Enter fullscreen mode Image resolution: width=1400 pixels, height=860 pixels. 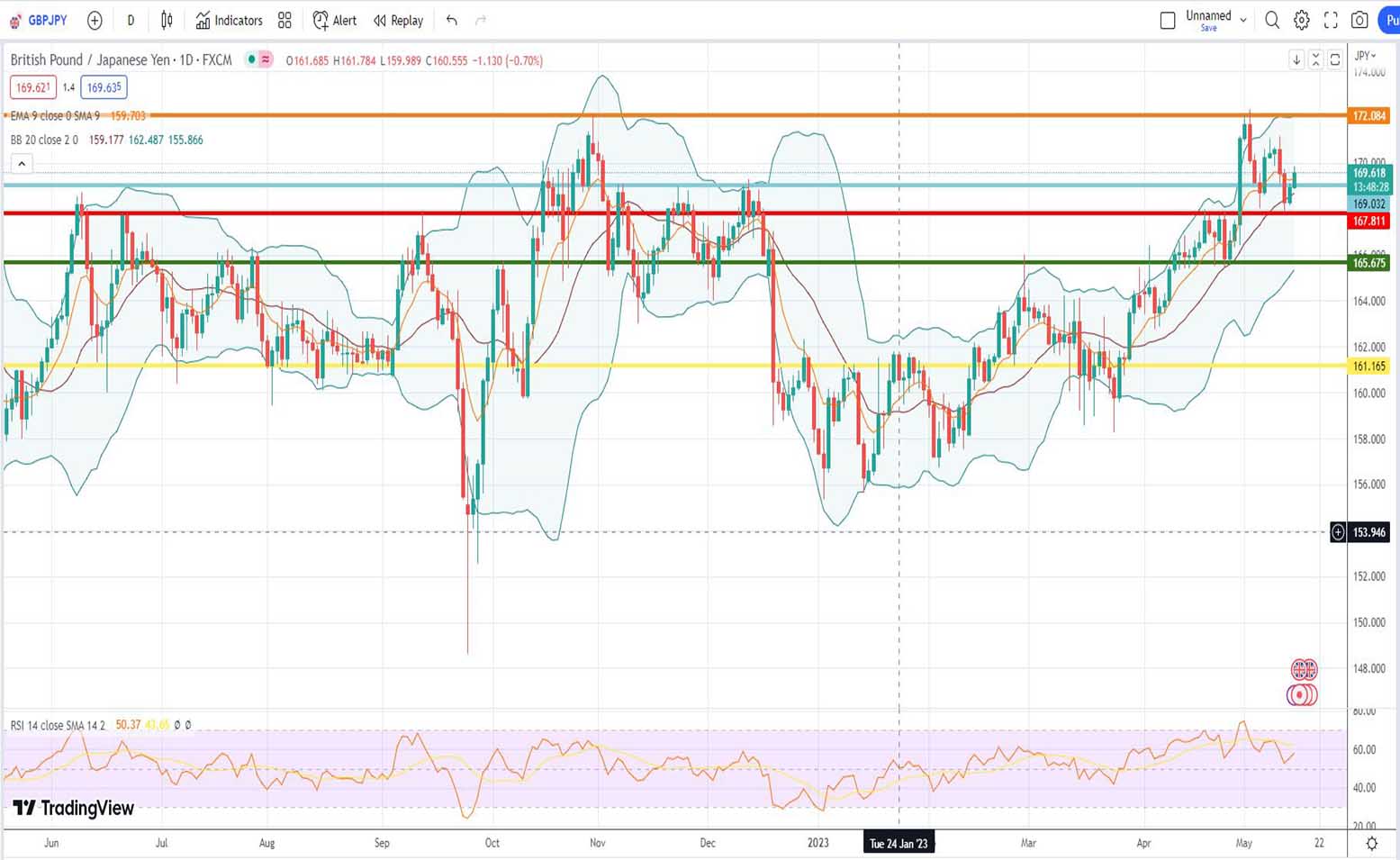(x=1331, y=20)
